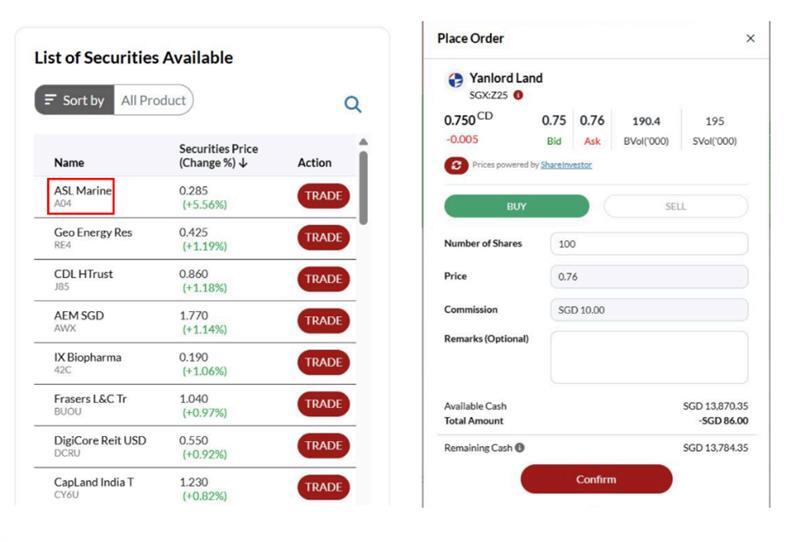Click the Remarks text area
800x542 pixels.
pos(648,357)
